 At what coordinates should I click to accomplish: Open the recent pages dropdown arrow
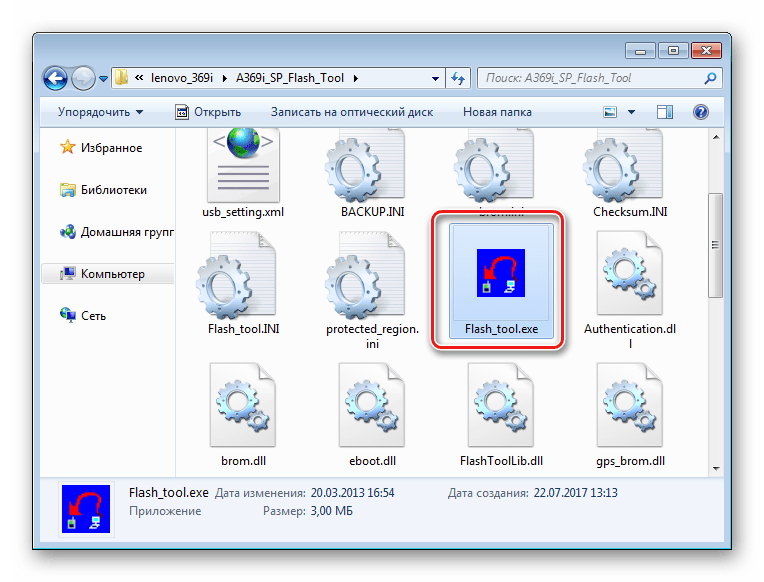tap(103, 78)
